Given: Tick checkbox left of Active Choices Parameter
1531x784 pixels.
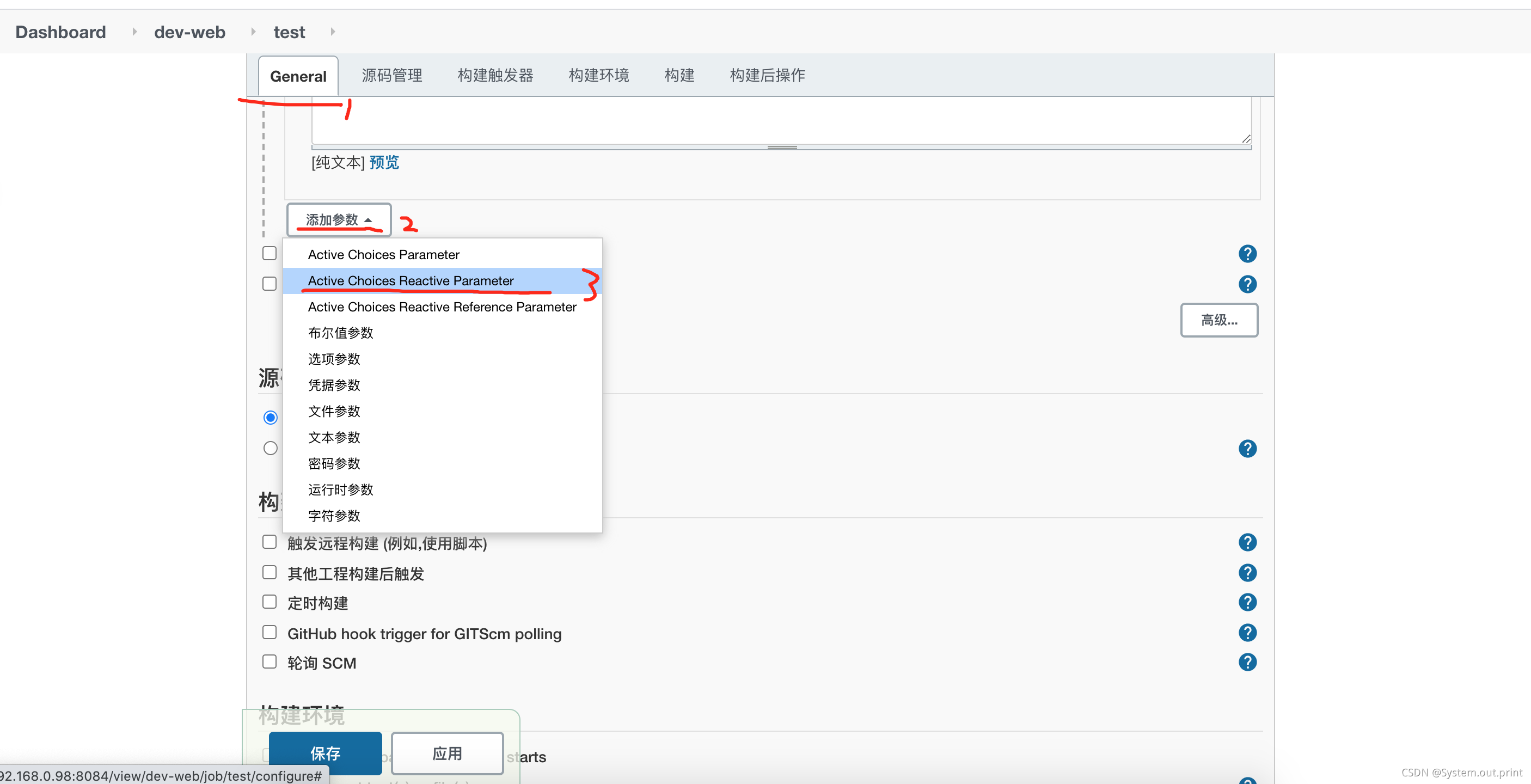Looking at the screenshot, I should point(270,254).
